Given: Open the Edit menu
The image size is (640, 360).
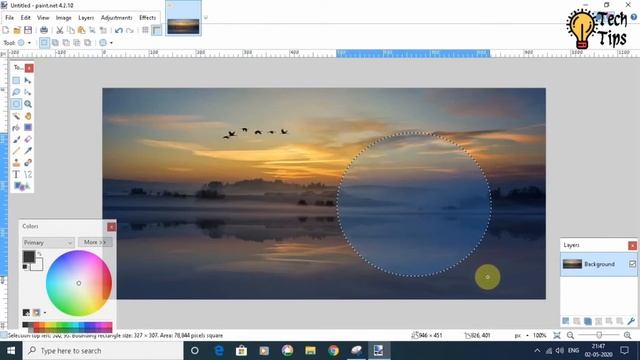Looking at the screenshot, I should [26, 18].
